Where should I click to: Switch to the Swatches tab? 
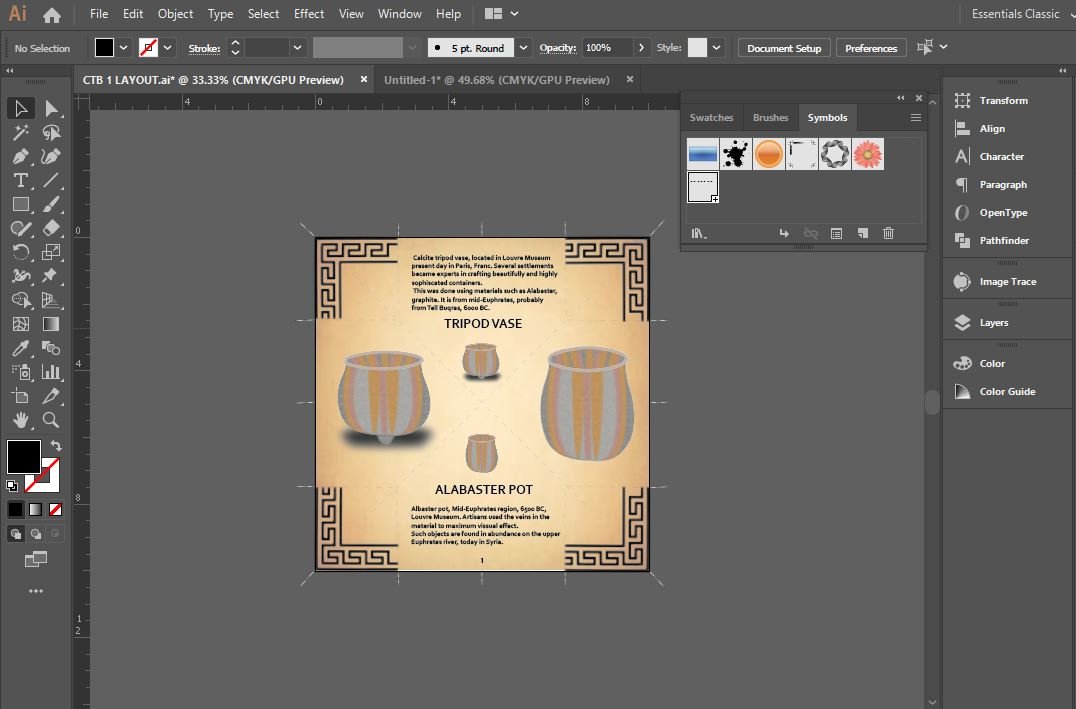[x=711, y=118]
